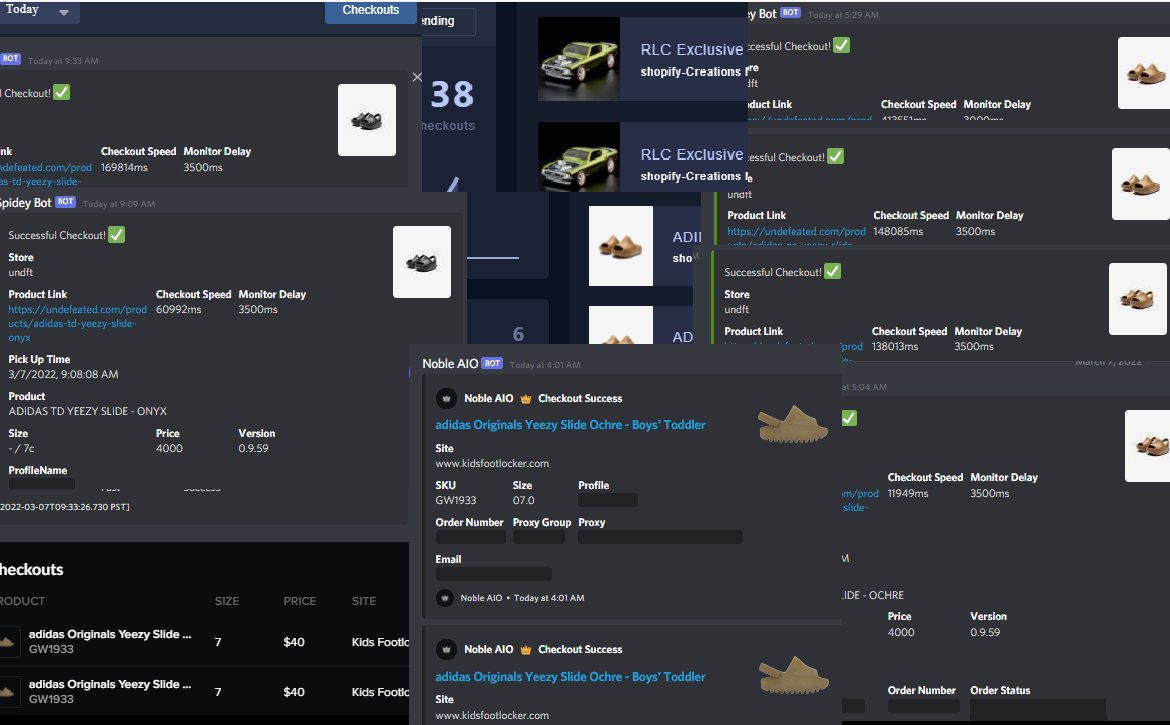Open undefeated adidas-td-yeezy-slide-onyx product link

pos(78,323)
